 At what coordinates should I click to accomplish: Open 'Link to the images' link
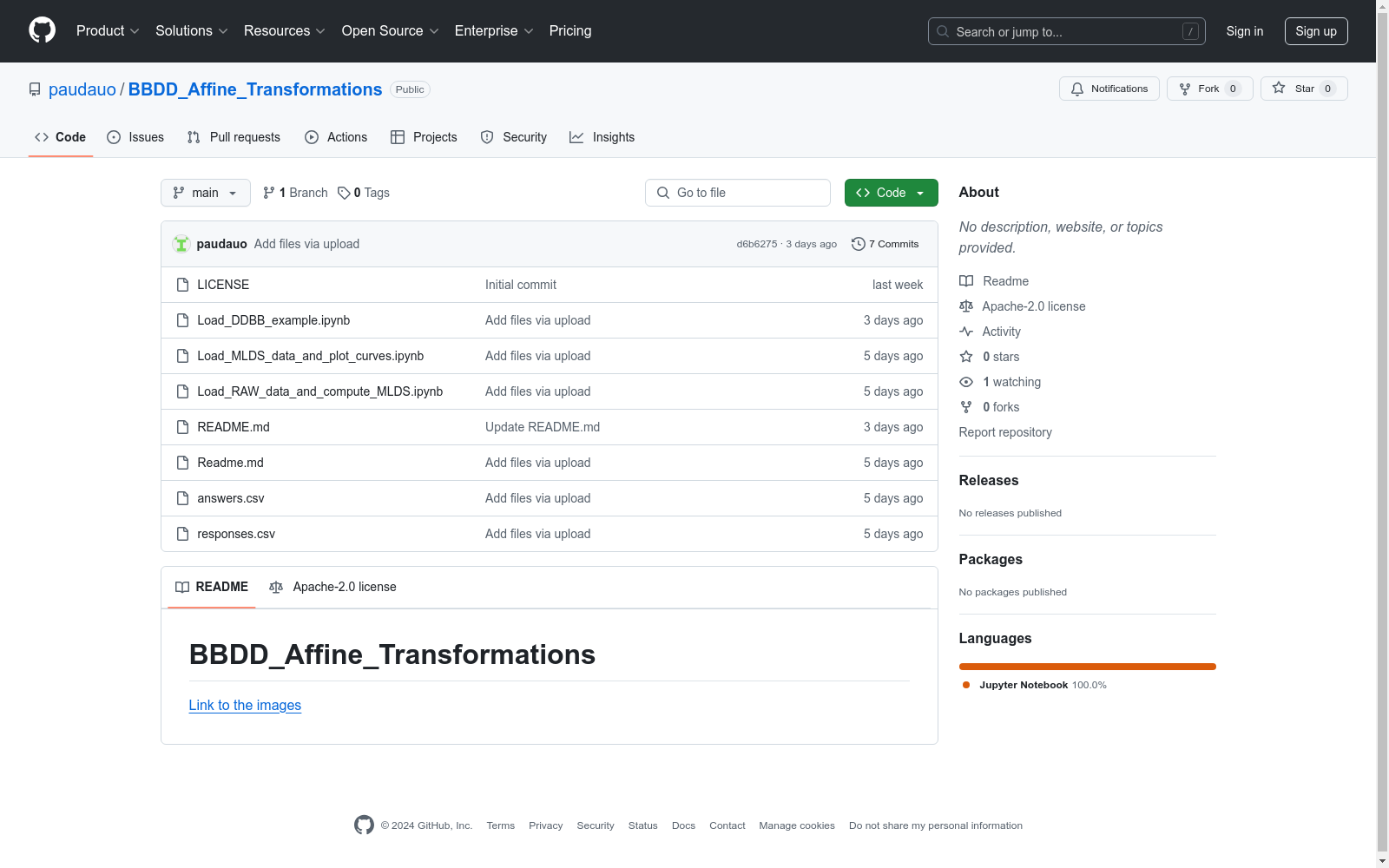(x=245, y=705)
